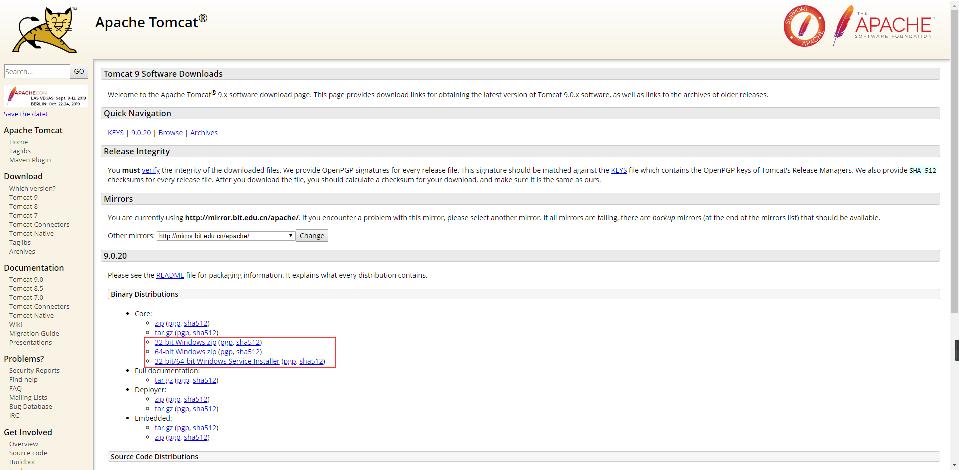Select Which version? in the Download sidebar
This screenshot has height=470, width=959.
(x=32, y=188)
